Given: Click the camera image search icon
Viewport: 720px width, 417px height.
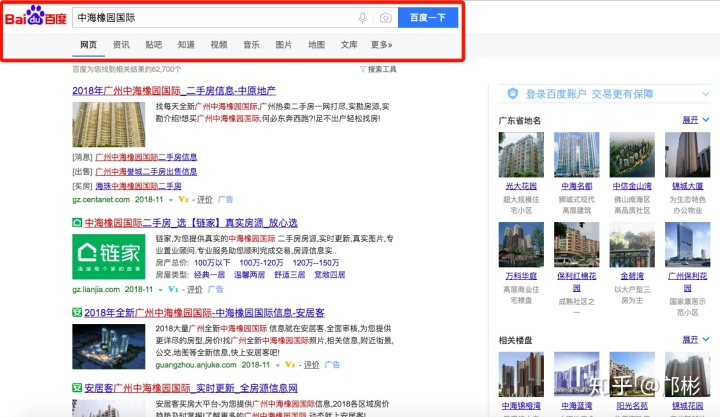Looking at the screenshot, I should tap(386, 18).
